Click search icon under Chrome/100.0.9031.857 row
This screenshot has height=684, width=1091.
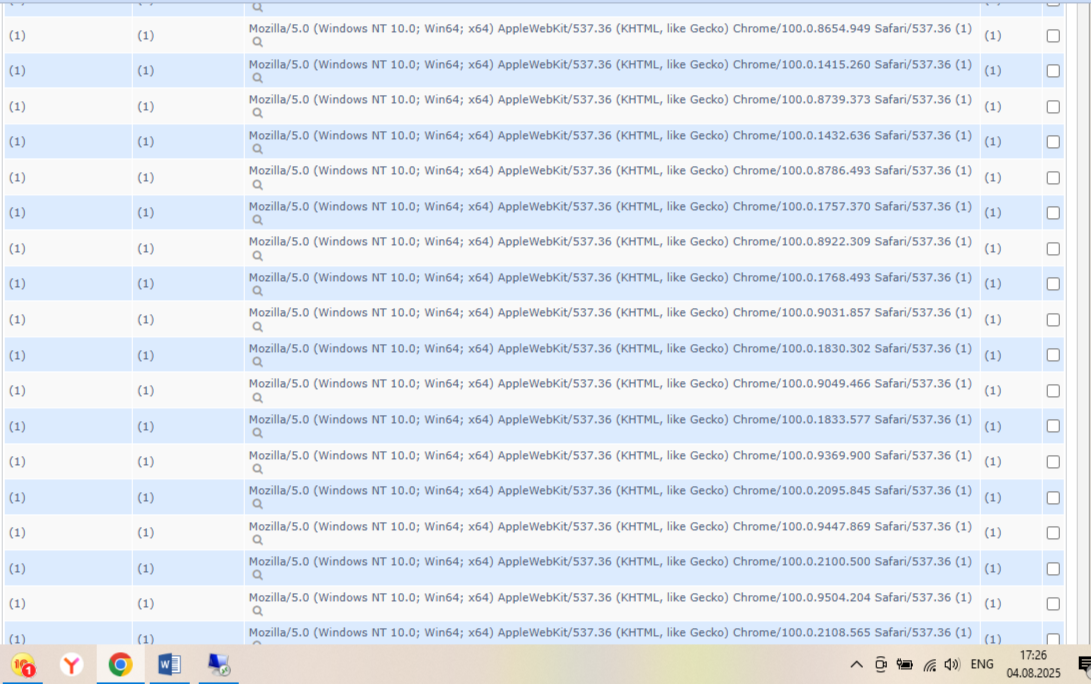[x=257, y=327]
